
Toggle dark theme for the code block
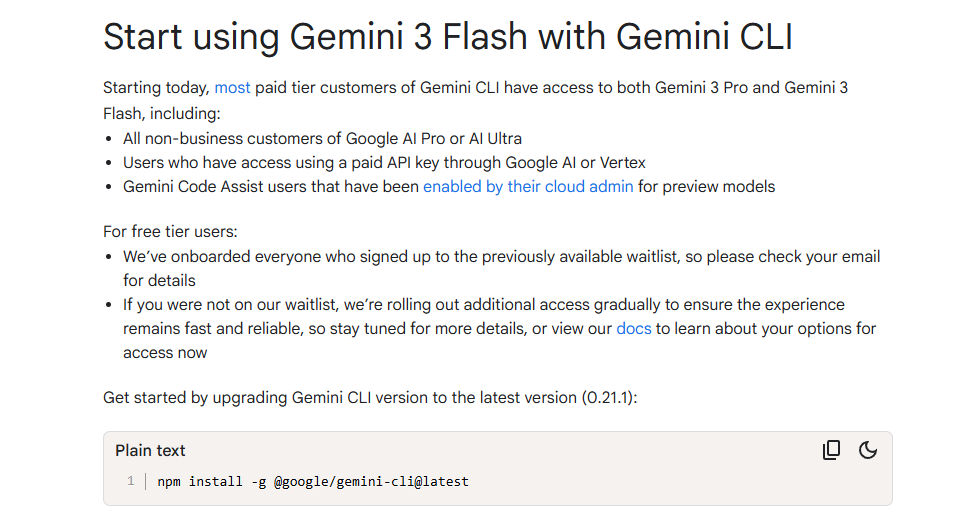coord(868,450)
